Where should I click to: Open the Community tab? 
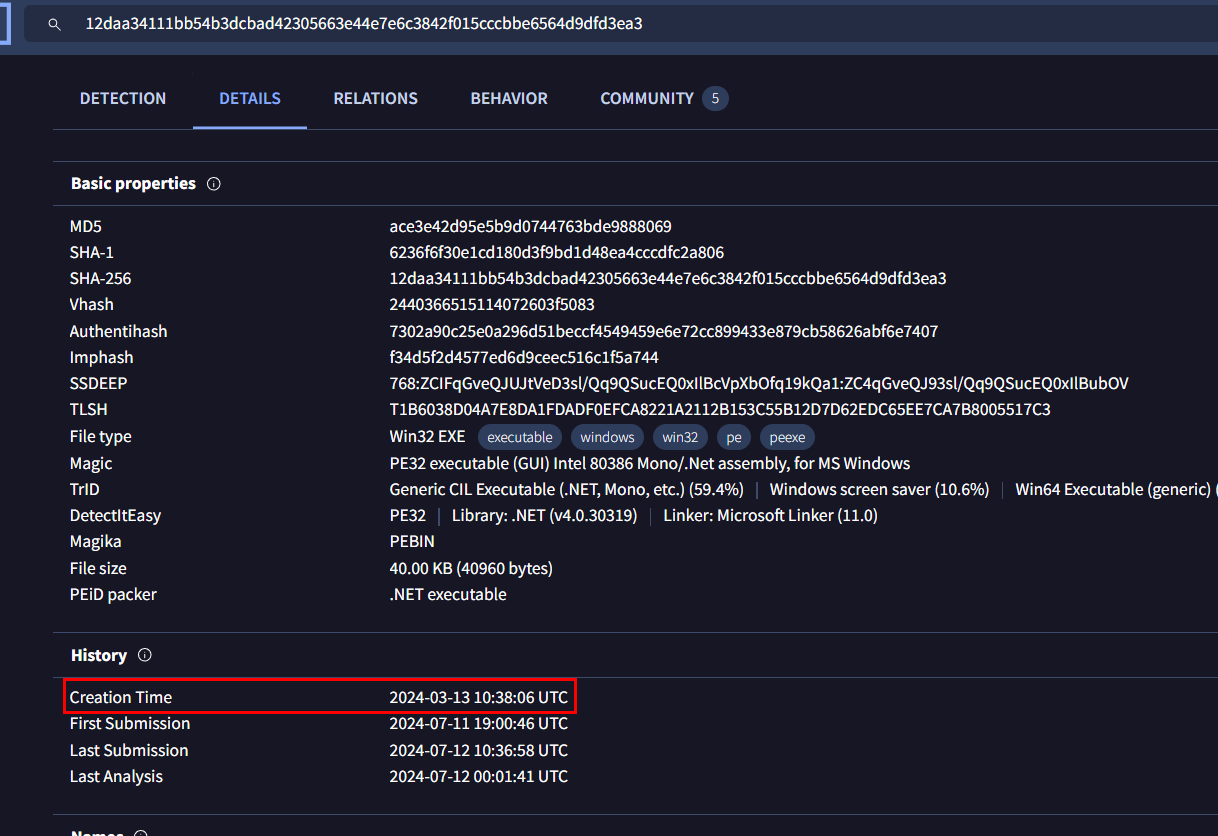point(646,98)
